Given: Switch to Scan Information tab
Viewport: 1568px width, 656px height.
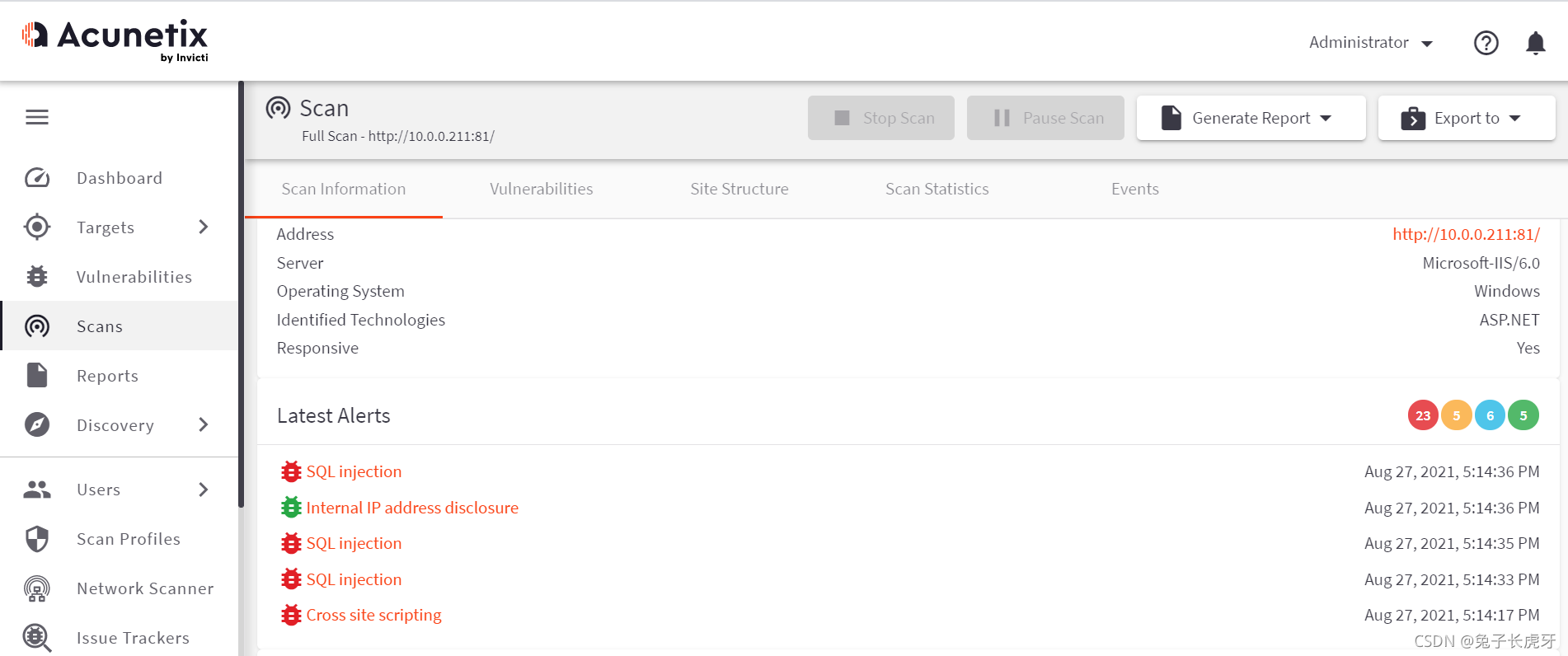Looking at the screenshot, I should coord(344,189).
